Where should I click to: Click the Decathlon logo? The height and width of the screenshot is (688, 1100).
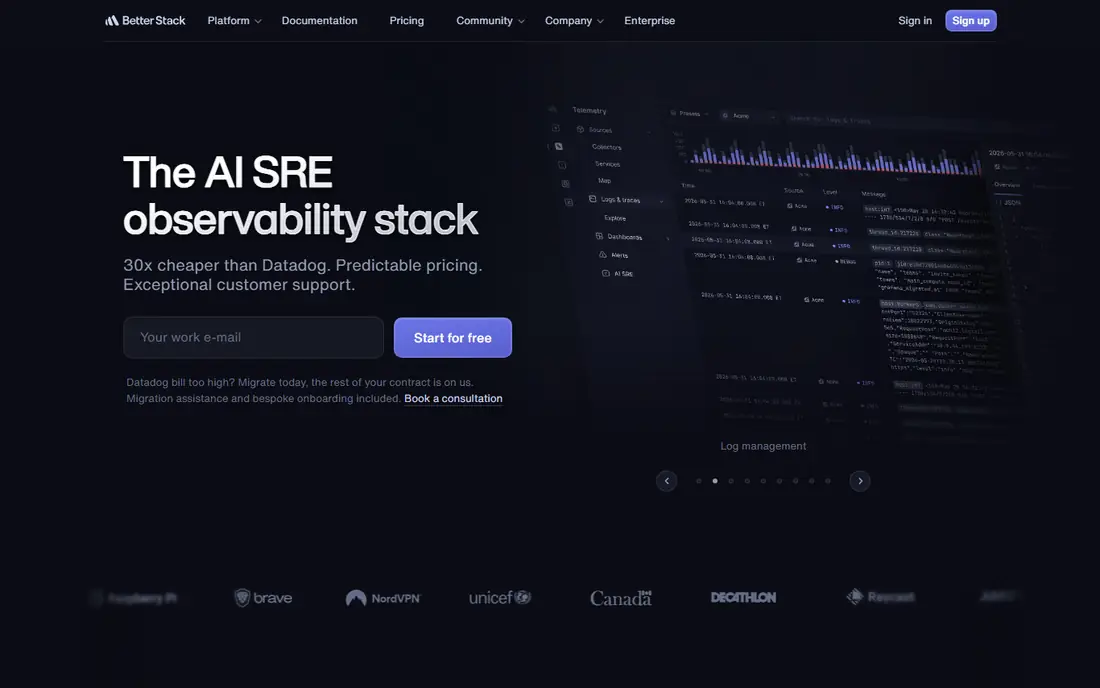pyautogui.click(x=744, y=598)
